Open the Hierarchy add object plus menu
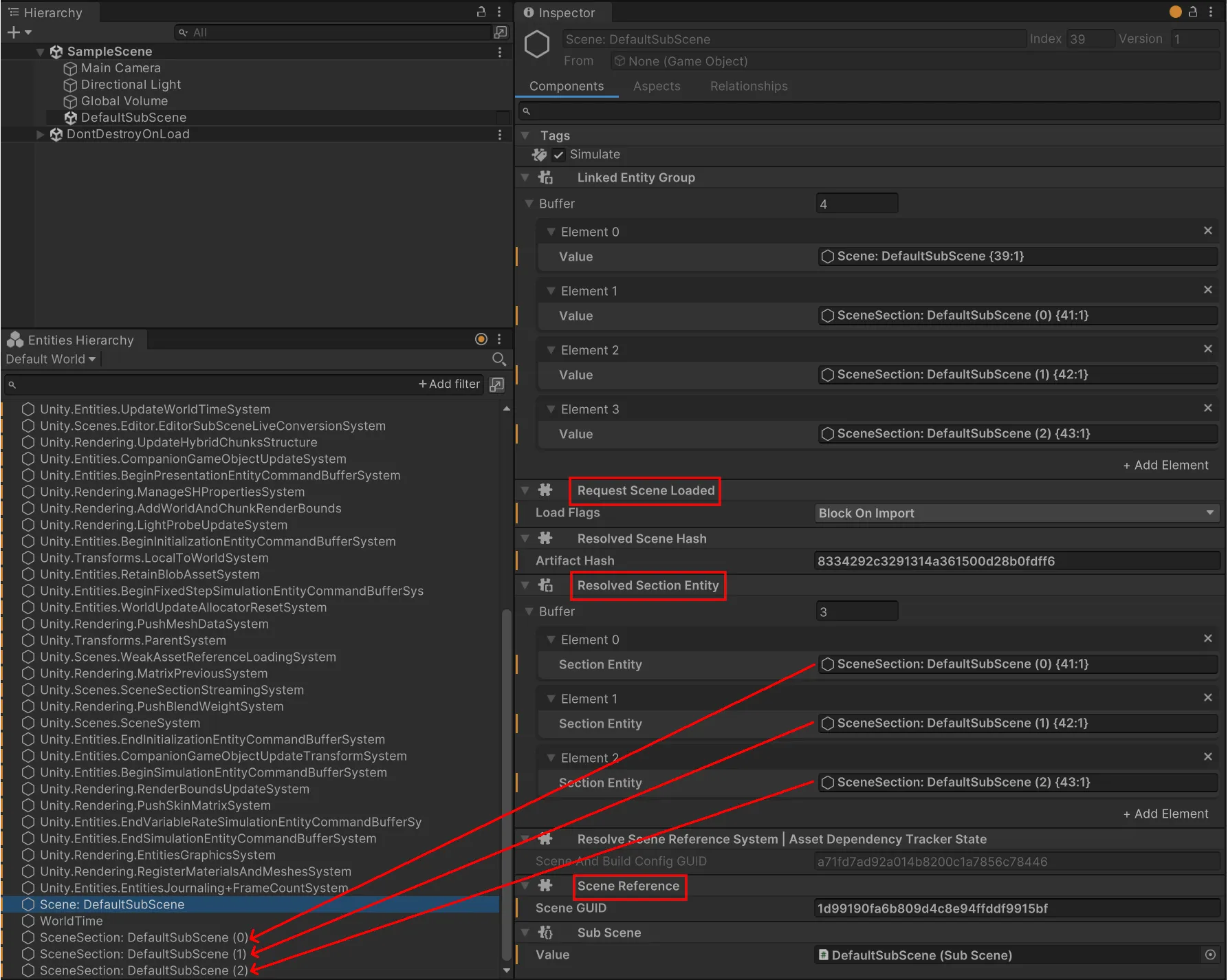The image size is (1228, 980). tap(19, 32)
